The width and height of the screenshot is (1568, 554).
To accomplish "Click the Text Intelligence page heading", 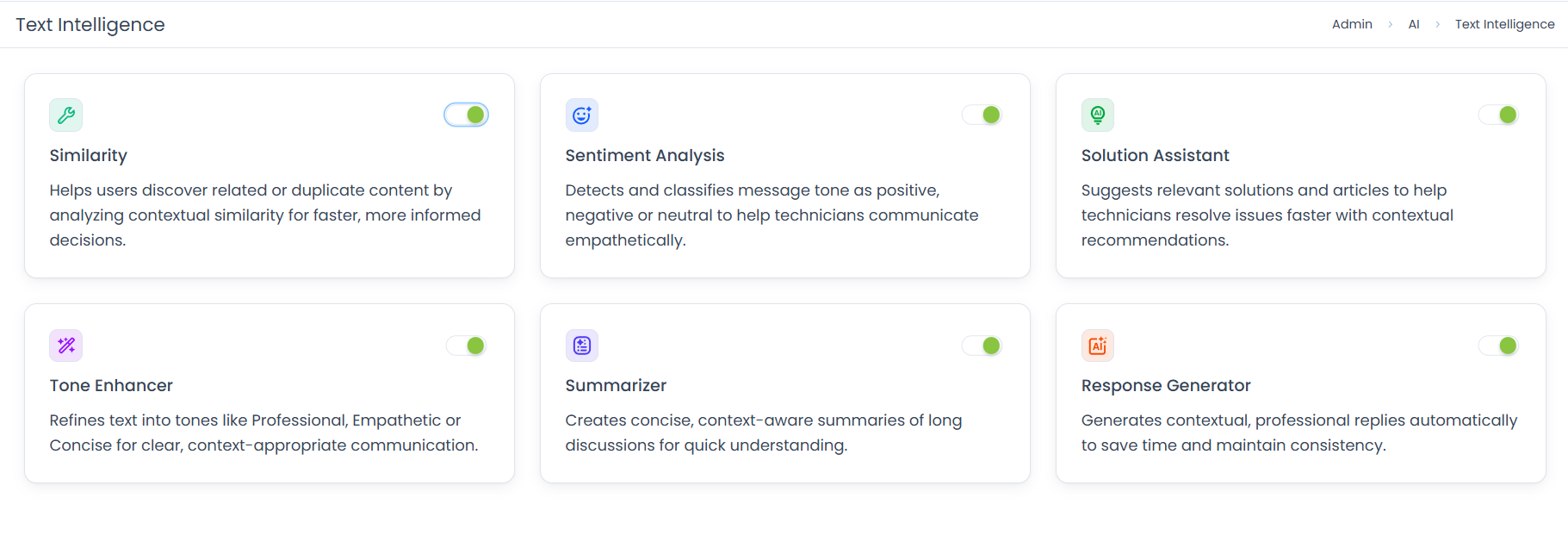I will (x=90, y=24).
